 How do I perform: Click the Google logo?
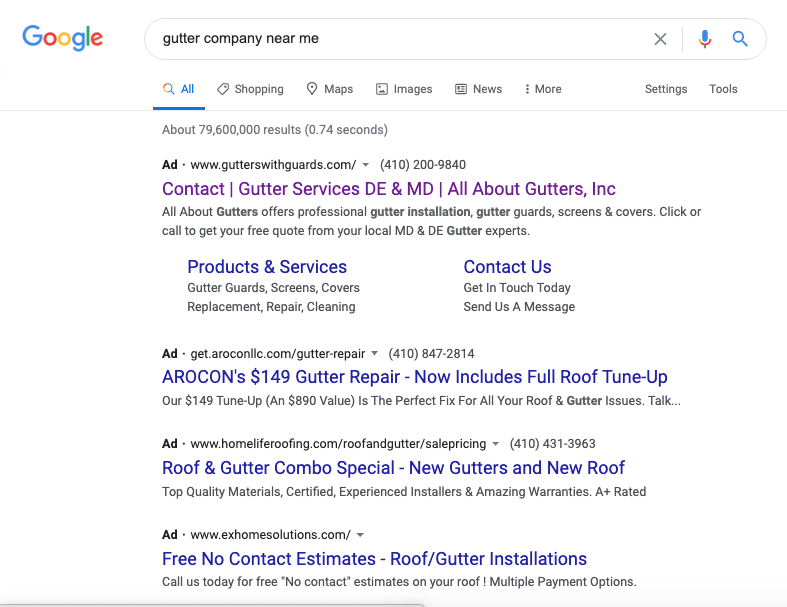pos(63,38)
